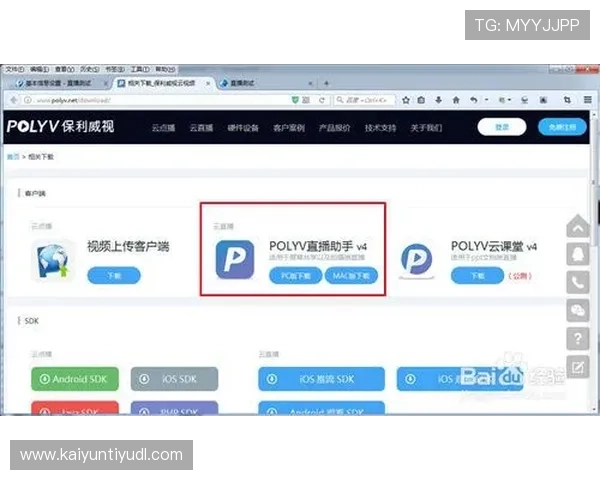Open 云点播 in site navigation
This screenshot has height=480, width=600.
click(163, 127)
